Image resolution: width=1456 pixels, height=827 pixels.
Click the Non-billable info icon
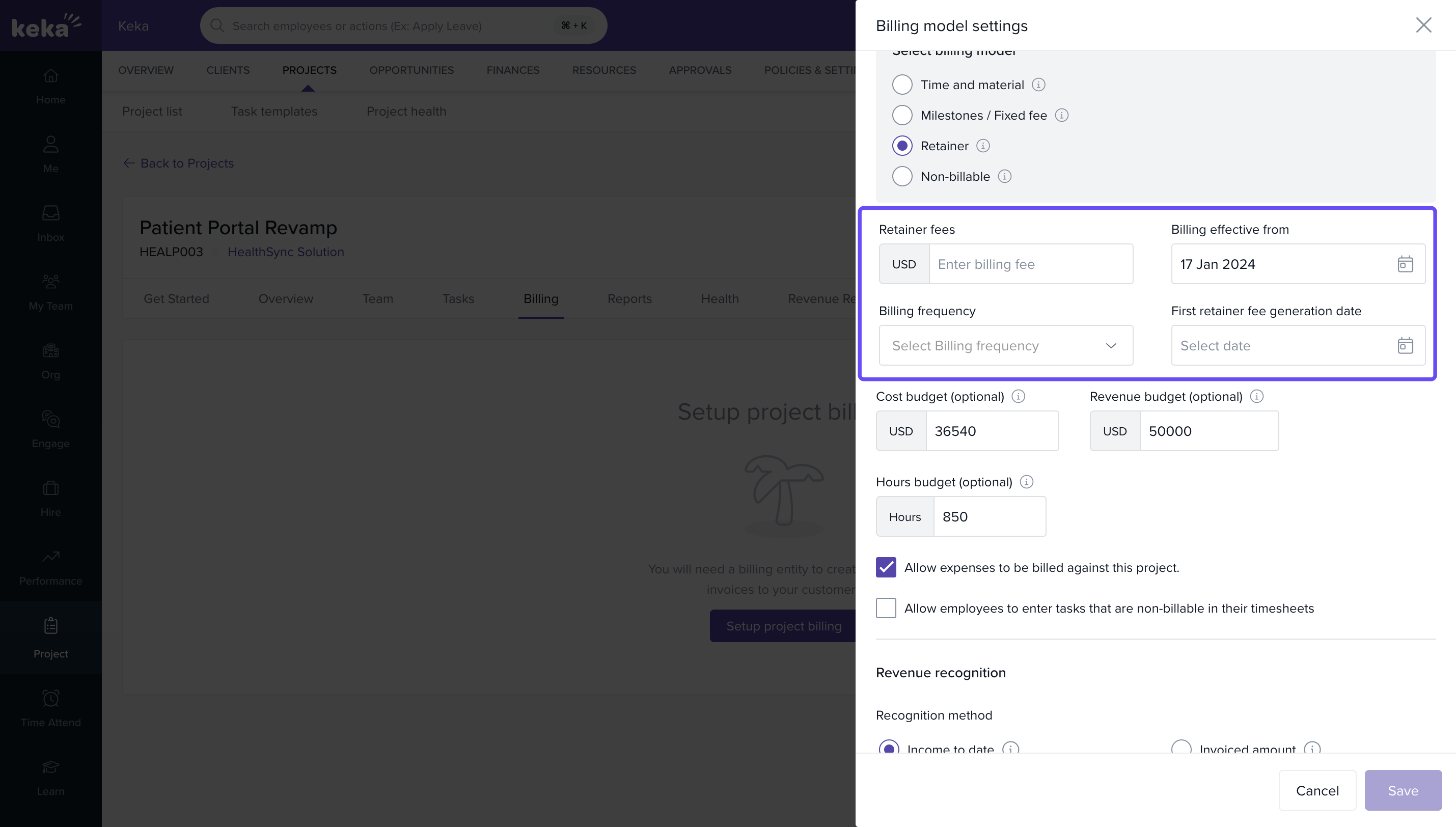coord(1005,177)
